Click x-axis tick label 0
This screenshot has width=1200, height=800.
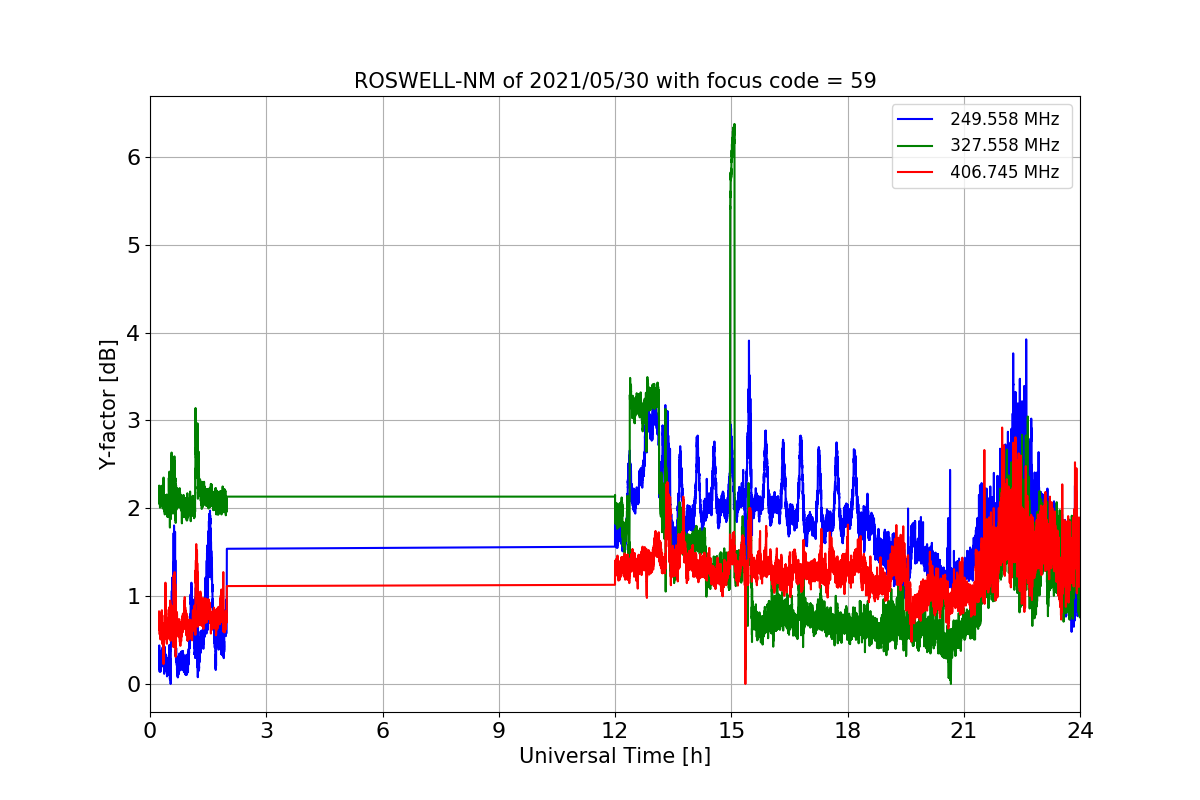point(150,731)
